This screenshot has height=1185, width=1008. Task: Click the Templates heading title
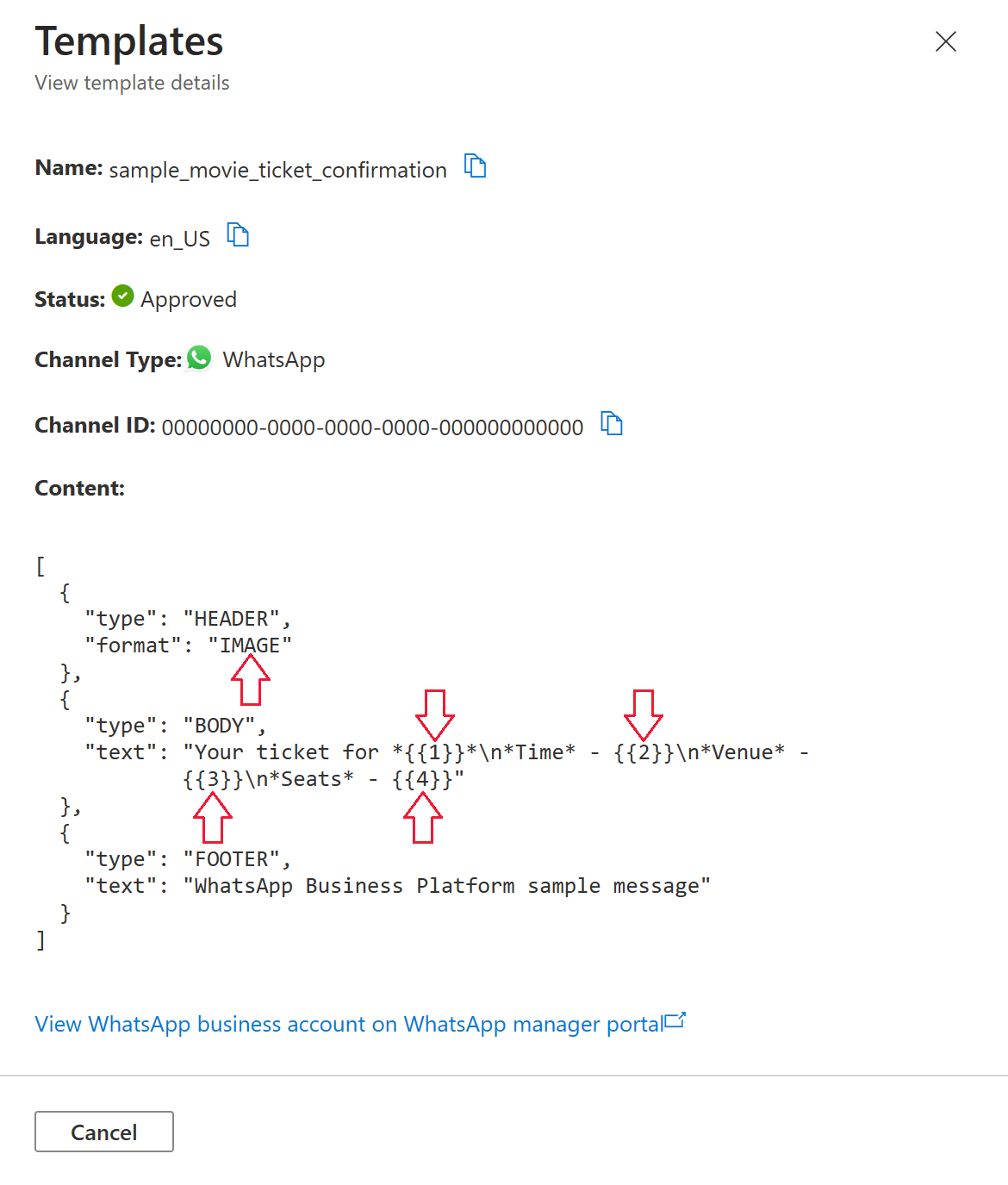(129, 41)
